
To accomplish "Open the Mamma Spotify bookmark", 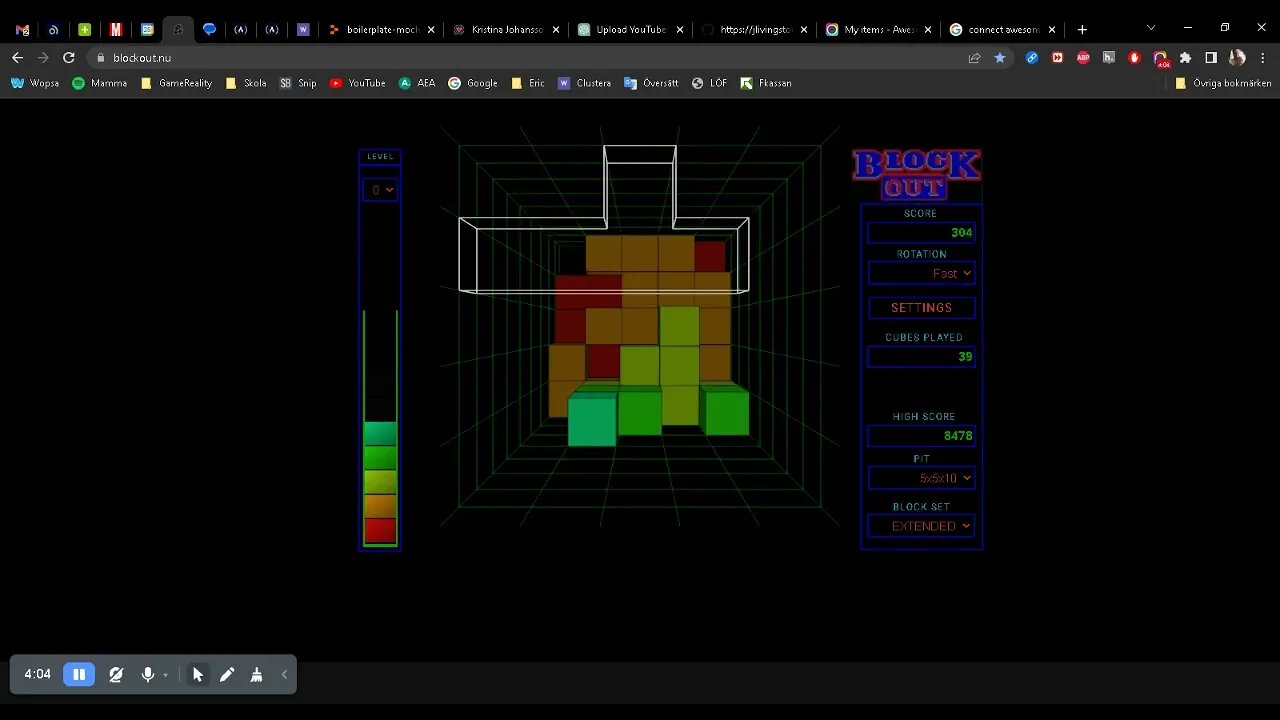I will (99, 83).
